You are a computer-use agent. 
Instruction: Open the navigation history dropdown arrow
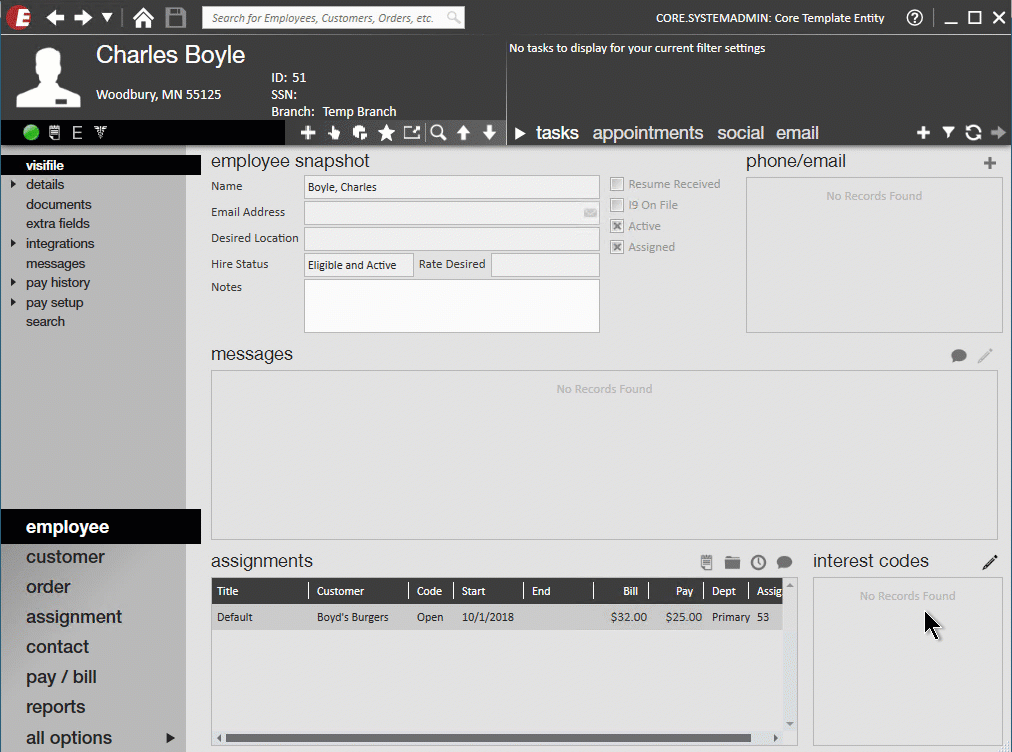107,18
